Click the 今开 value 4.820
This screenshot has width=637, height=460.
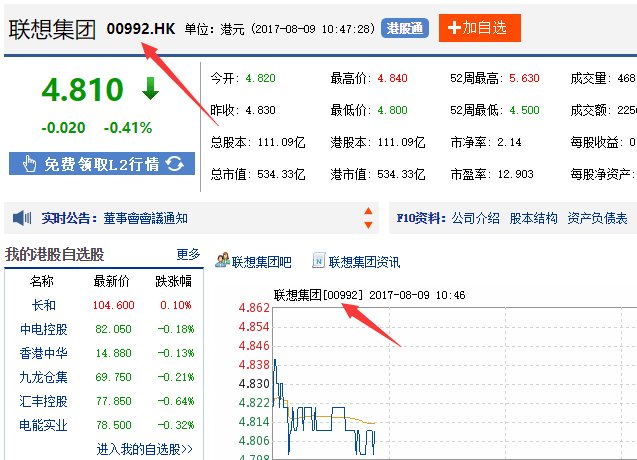pyautogui.click(x=260, y=78)
